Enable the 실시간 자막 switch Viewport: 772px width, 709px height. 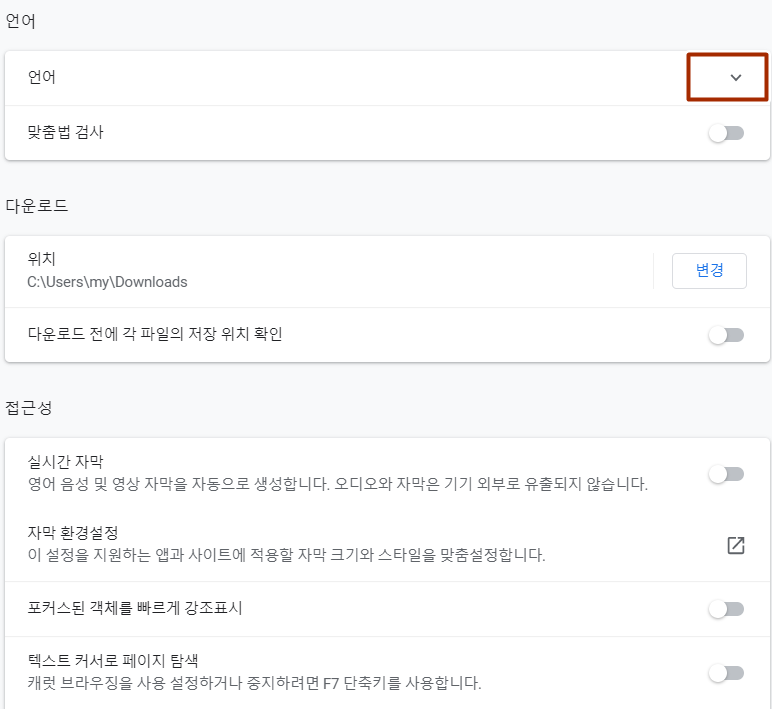pos(726,474)
